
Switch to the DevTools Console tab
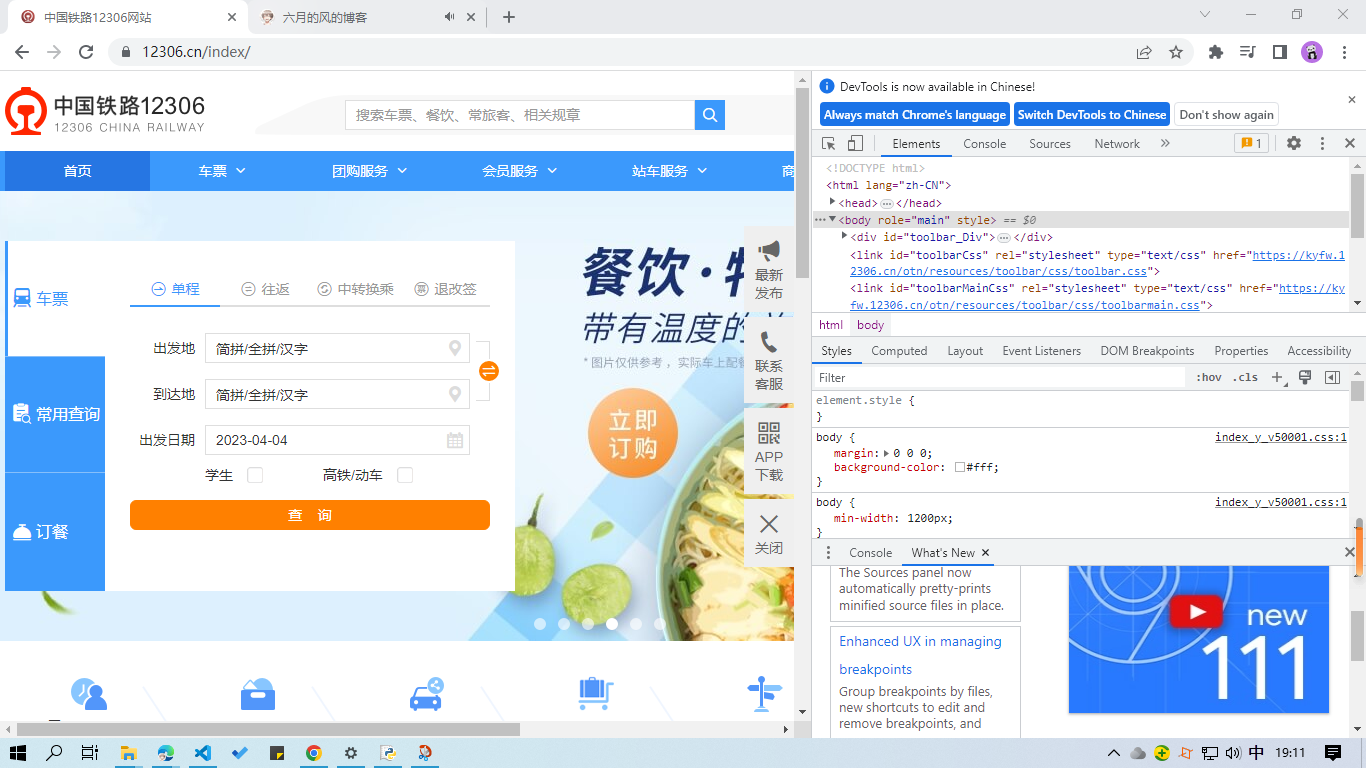[x=984, y=144]
